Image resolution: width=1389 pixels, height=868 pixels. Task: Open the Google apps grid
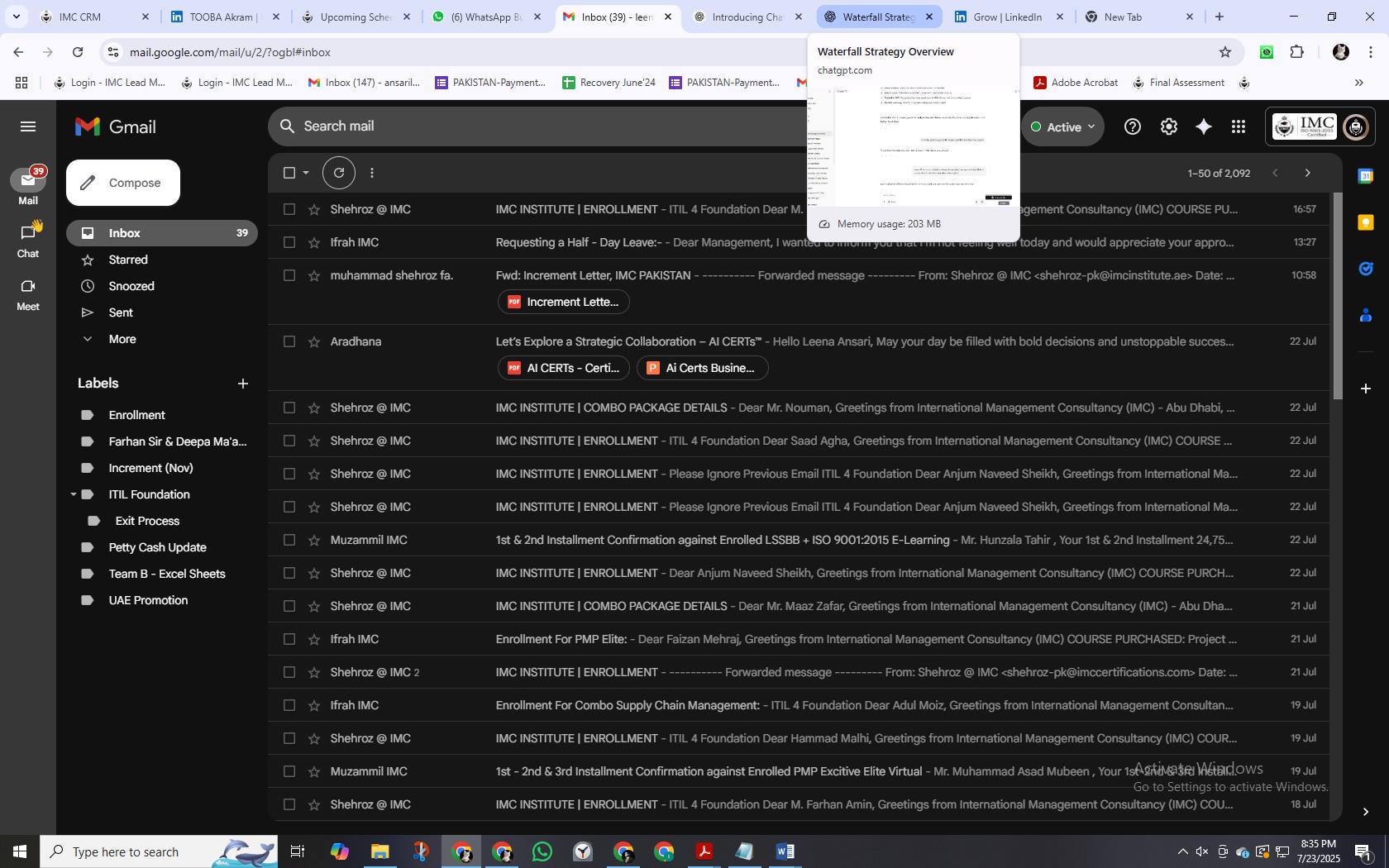click(x=1238, y=126)
